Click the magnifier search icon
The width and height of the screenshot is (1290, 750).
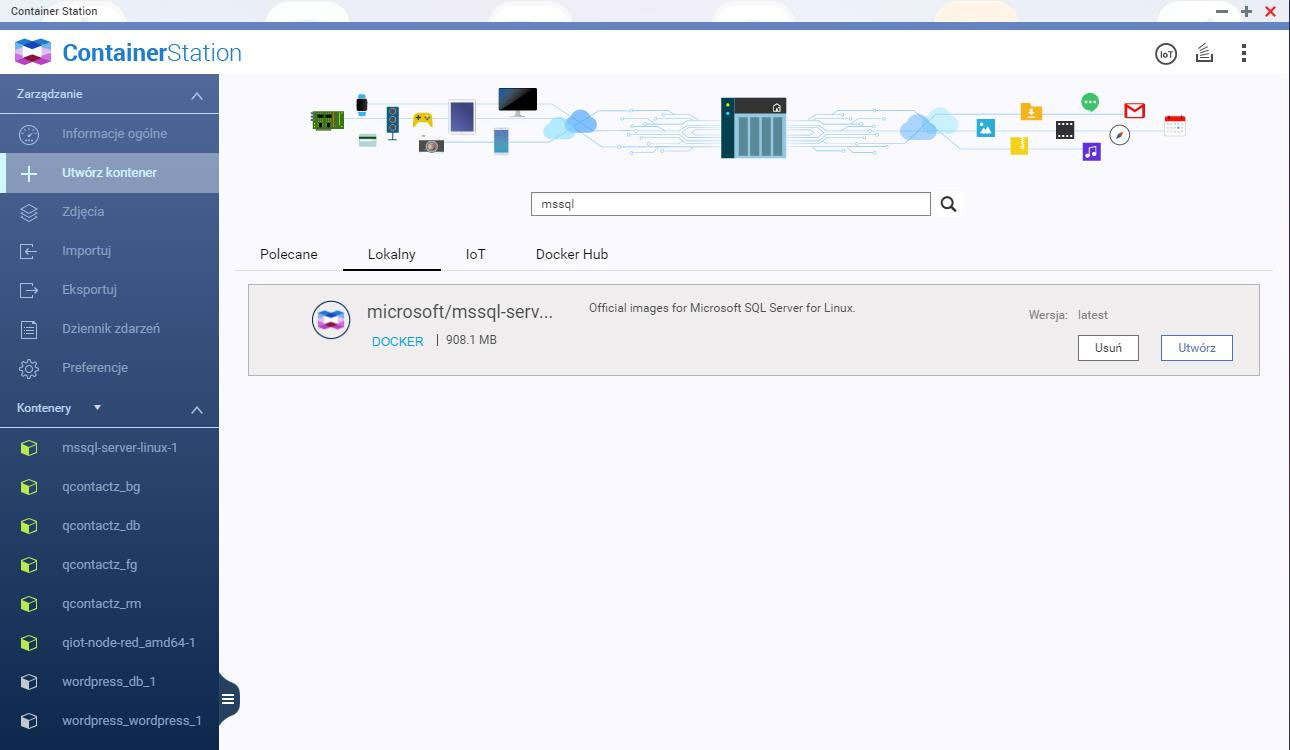pyautogui.click(x=948, y=204)
